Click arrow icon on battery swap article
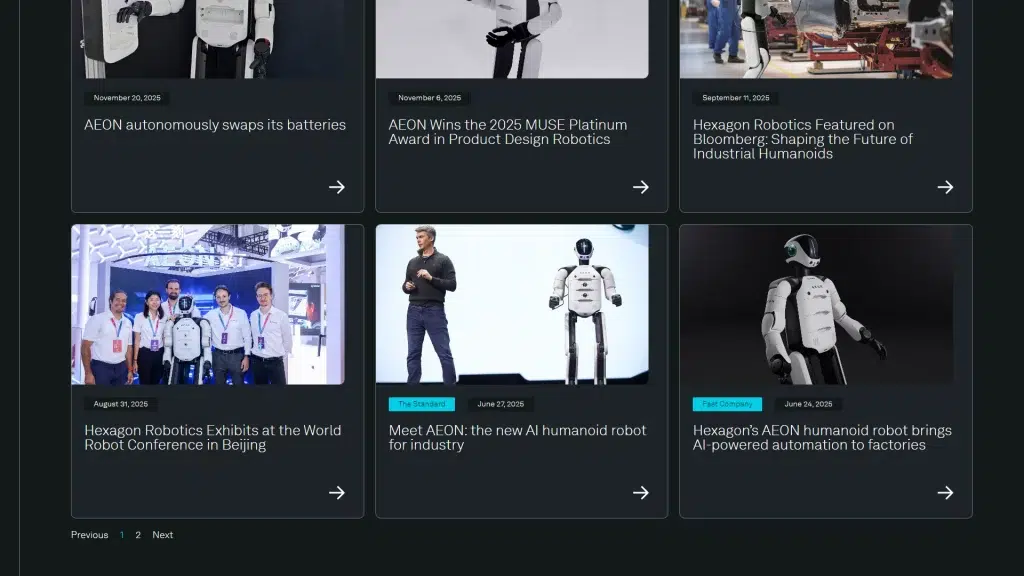The image size is (1024, 576). [337, 187]
